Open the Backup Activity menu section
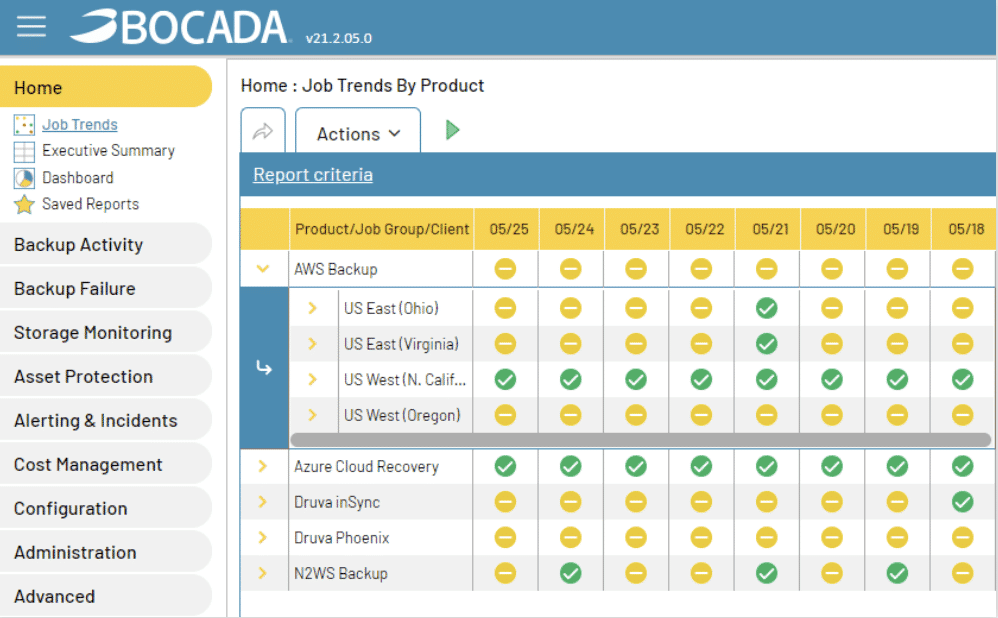 (106, 244)
